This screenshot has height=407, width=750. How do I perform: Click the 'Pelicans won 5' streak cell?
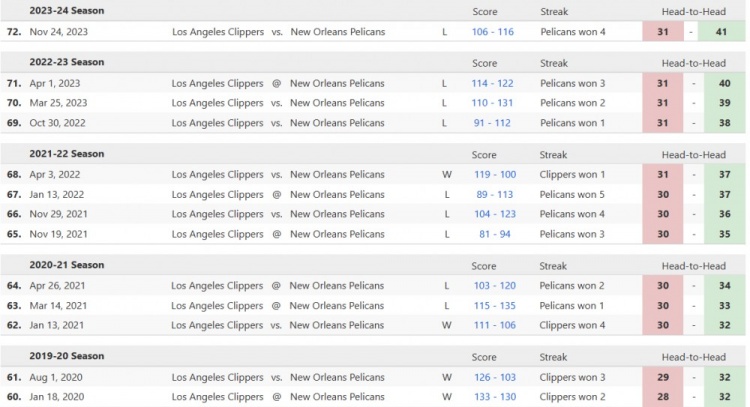coord(573,195)
